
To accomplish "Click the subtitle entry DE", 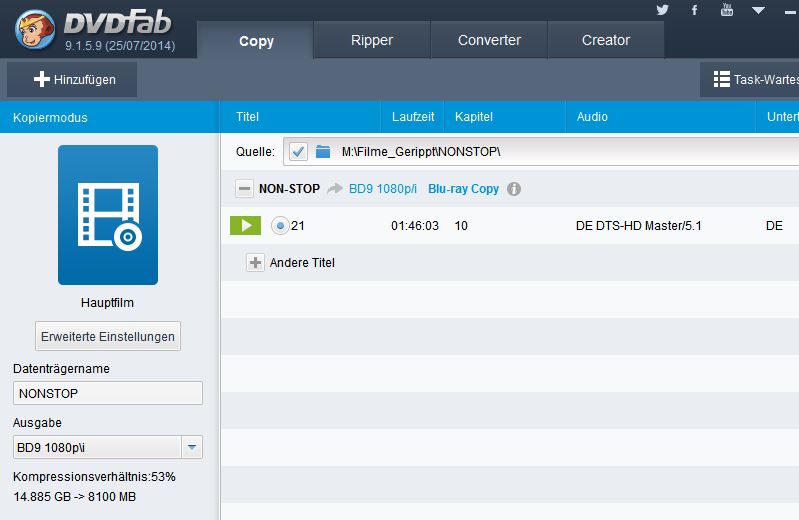I will point(774,225).
